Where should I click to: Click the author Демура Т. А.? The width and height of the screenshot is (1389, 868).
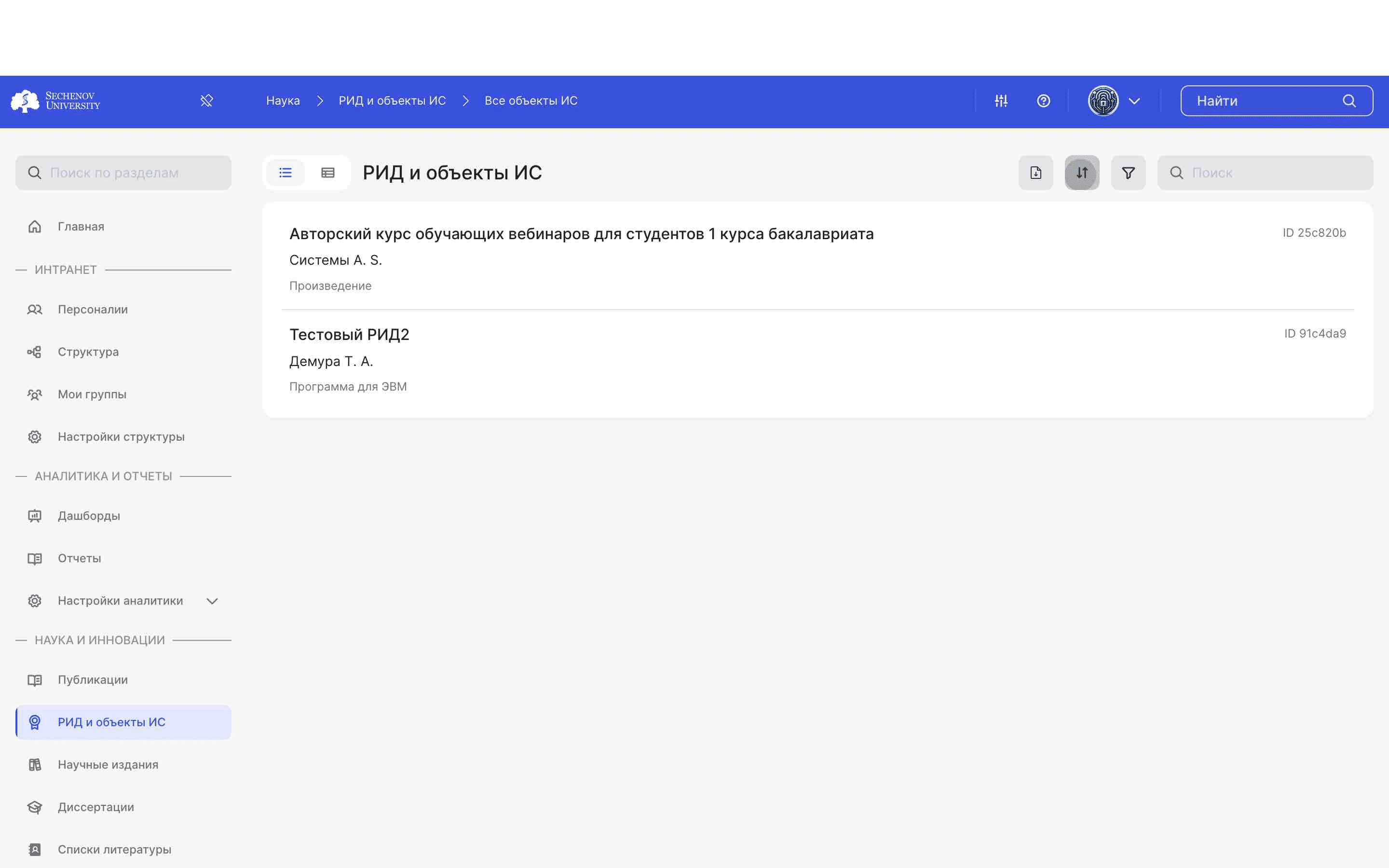(x=331, y=361)
